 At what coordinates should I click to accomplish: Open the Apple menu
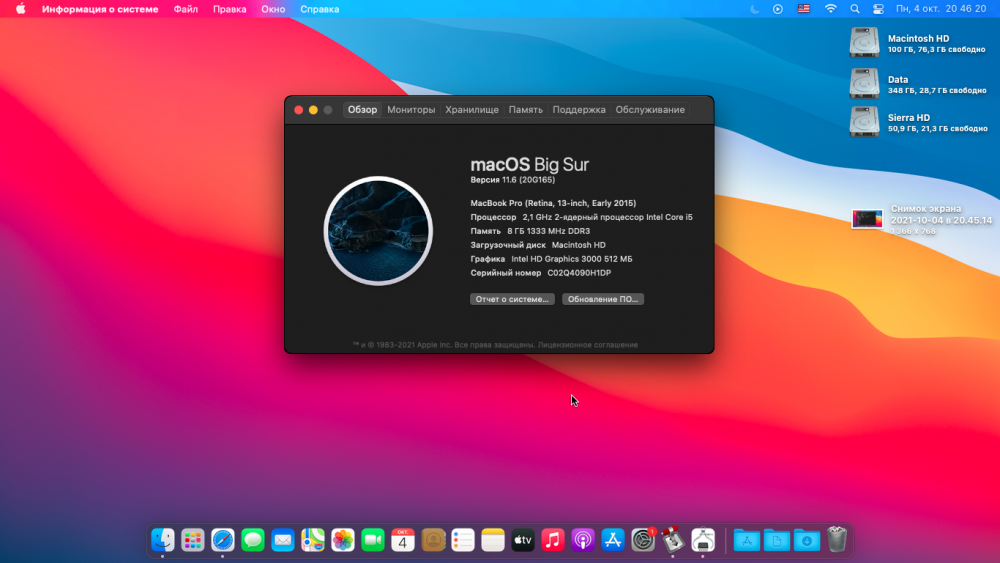coord(20,9)
